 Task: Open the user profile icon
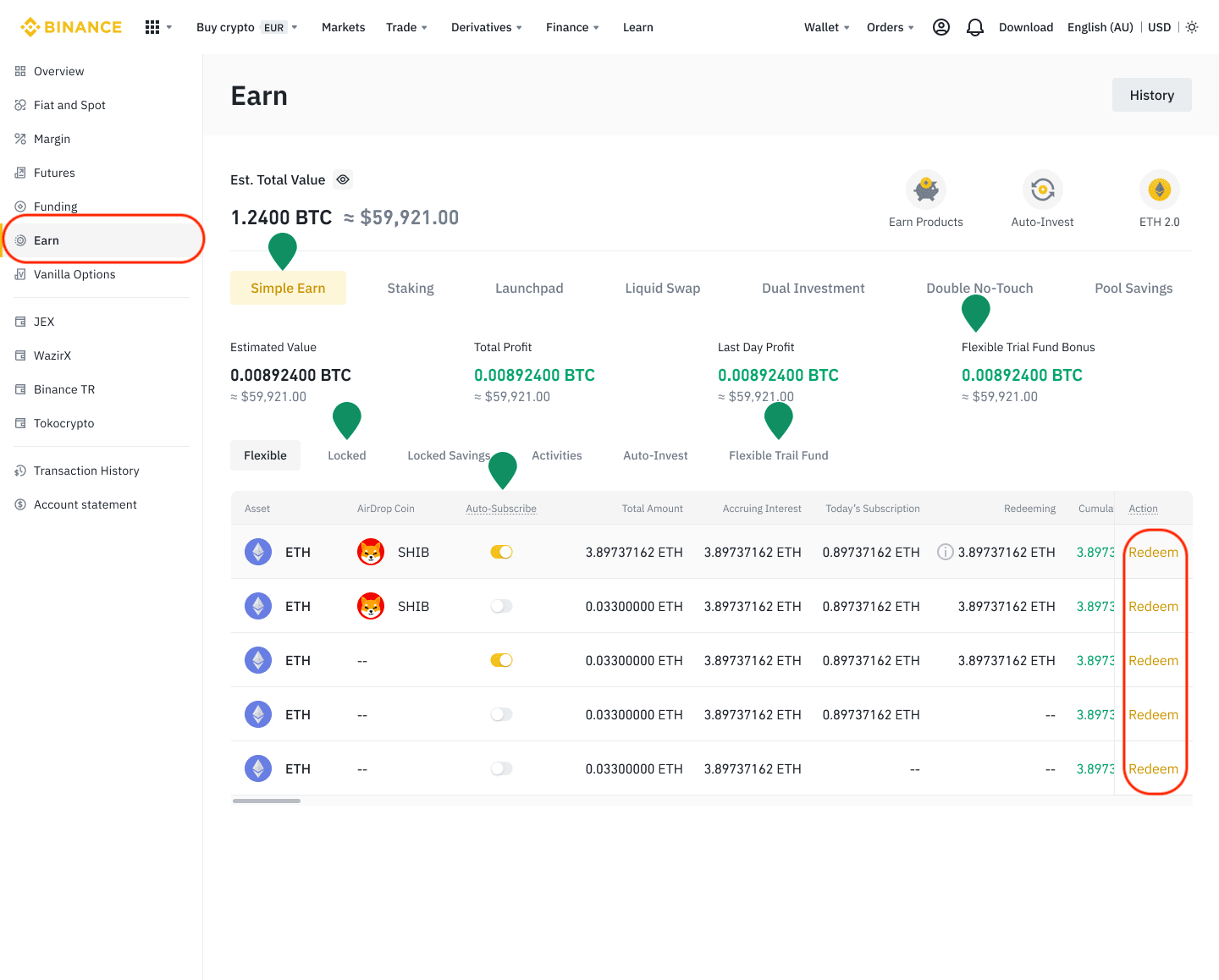(941, 27)
